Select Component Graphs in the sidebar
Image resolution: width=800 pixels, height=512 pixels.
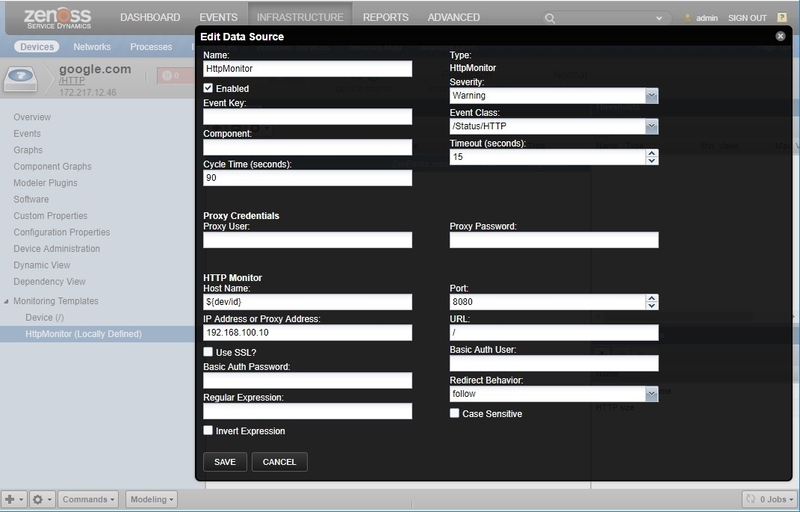point(53,167)
